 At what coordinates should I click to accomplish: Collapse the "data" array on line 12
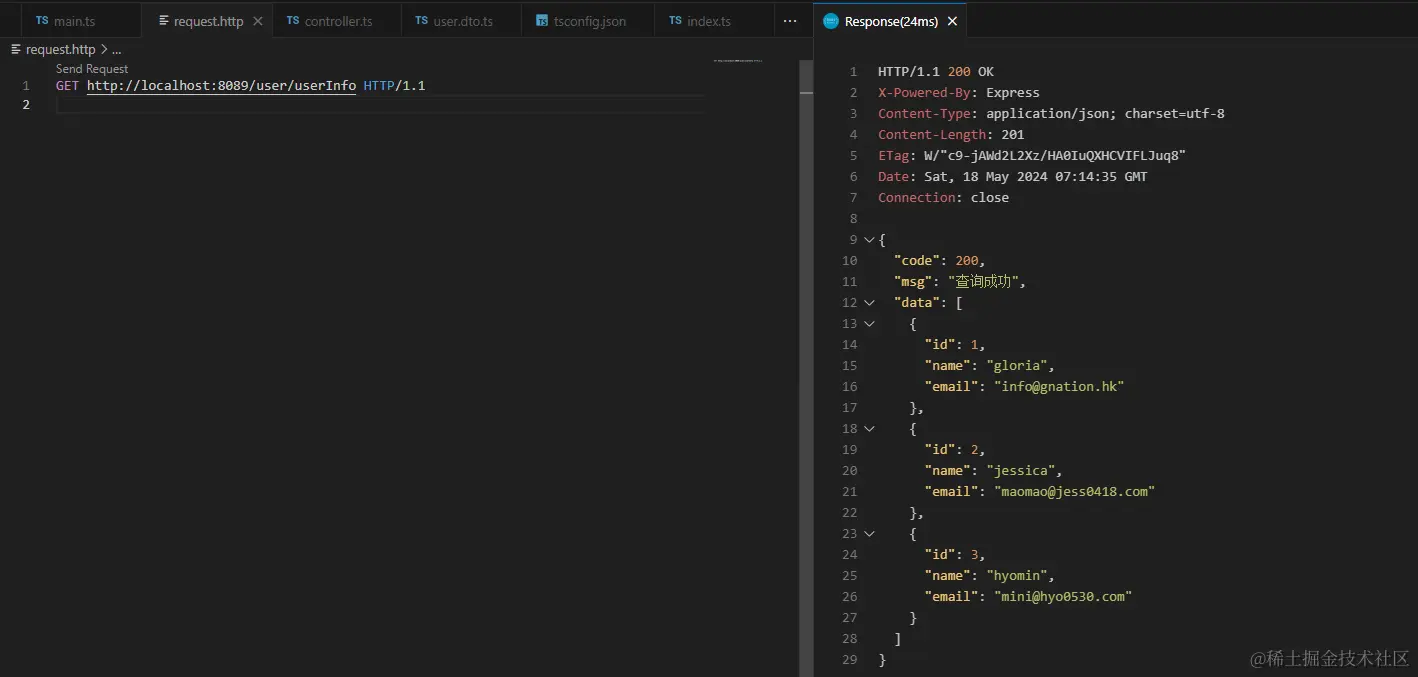click(869, 303)
